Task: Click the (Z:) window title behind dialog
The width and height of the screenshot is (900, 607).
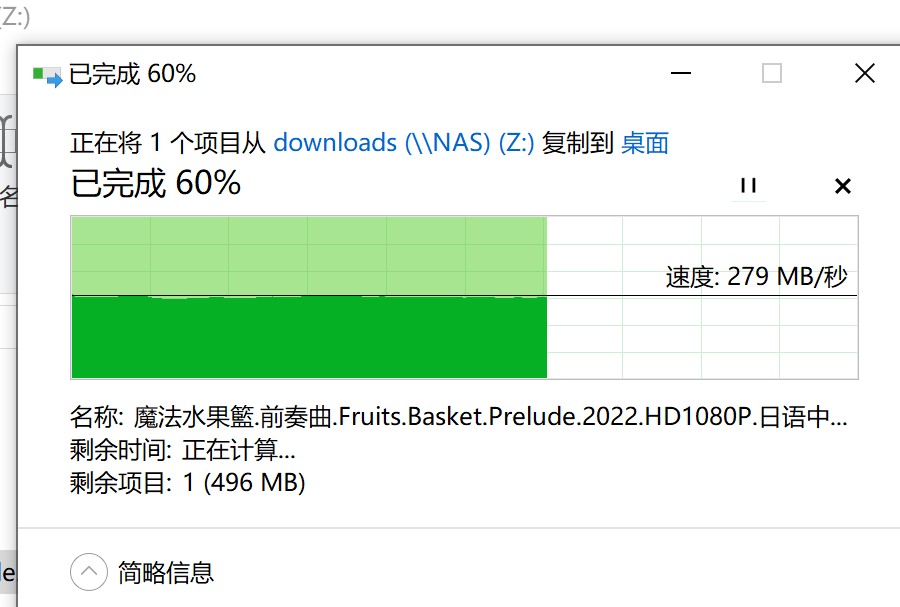Action: (x=14, y=17)
